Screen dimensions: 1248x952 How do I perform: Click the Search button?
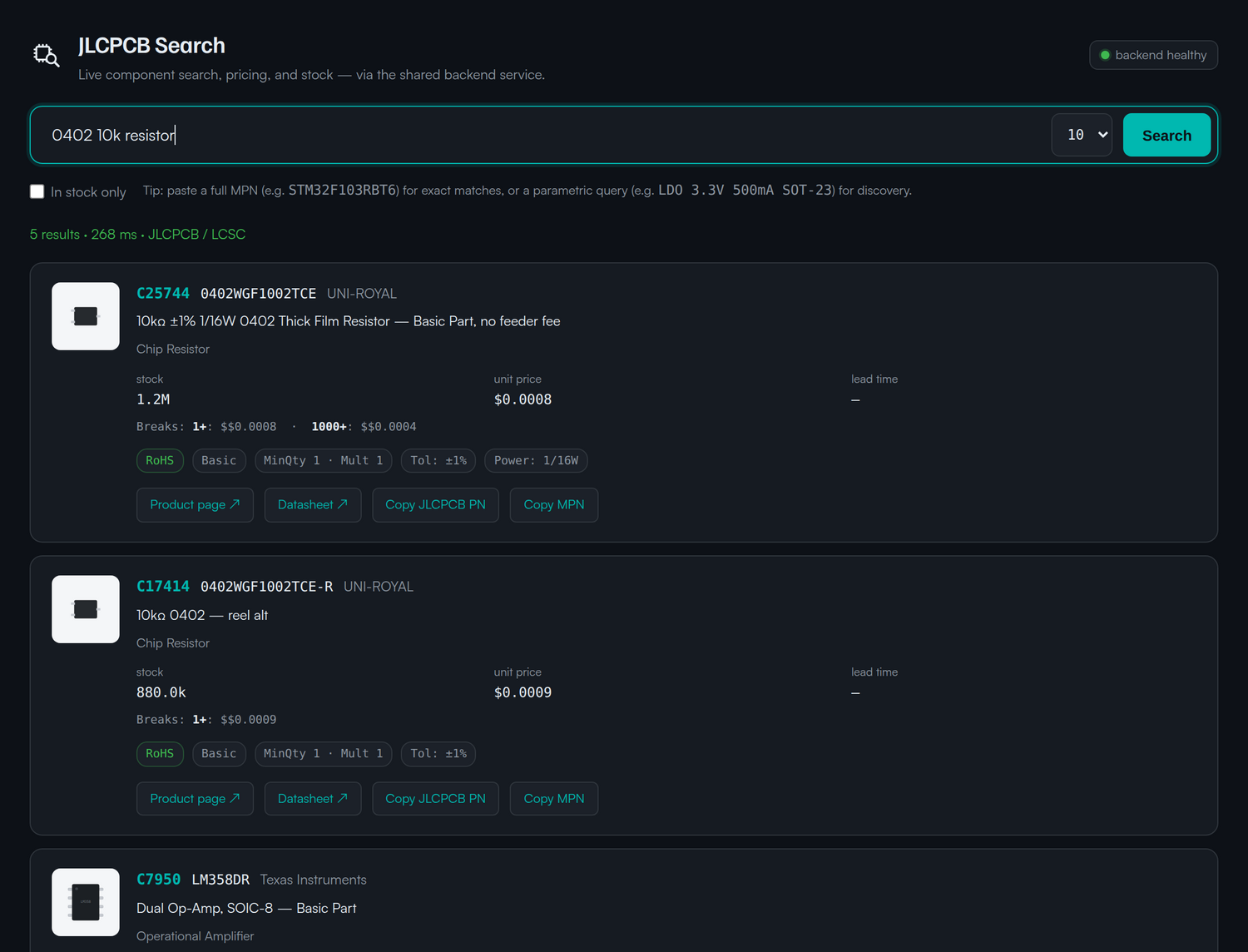click(1166, 135)
